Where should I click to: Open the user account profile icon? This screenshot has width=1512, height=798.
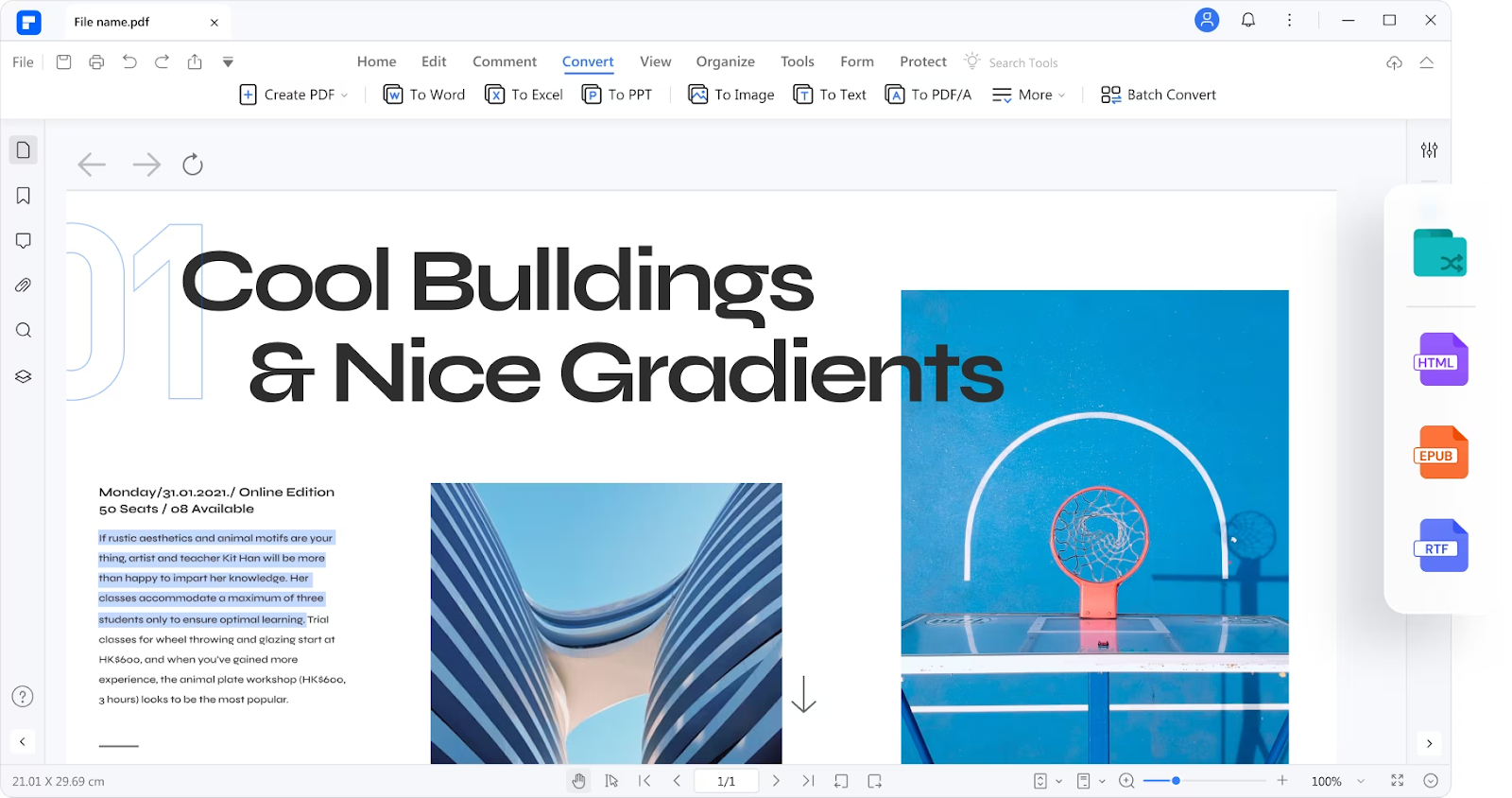(x=1207, y=20)
